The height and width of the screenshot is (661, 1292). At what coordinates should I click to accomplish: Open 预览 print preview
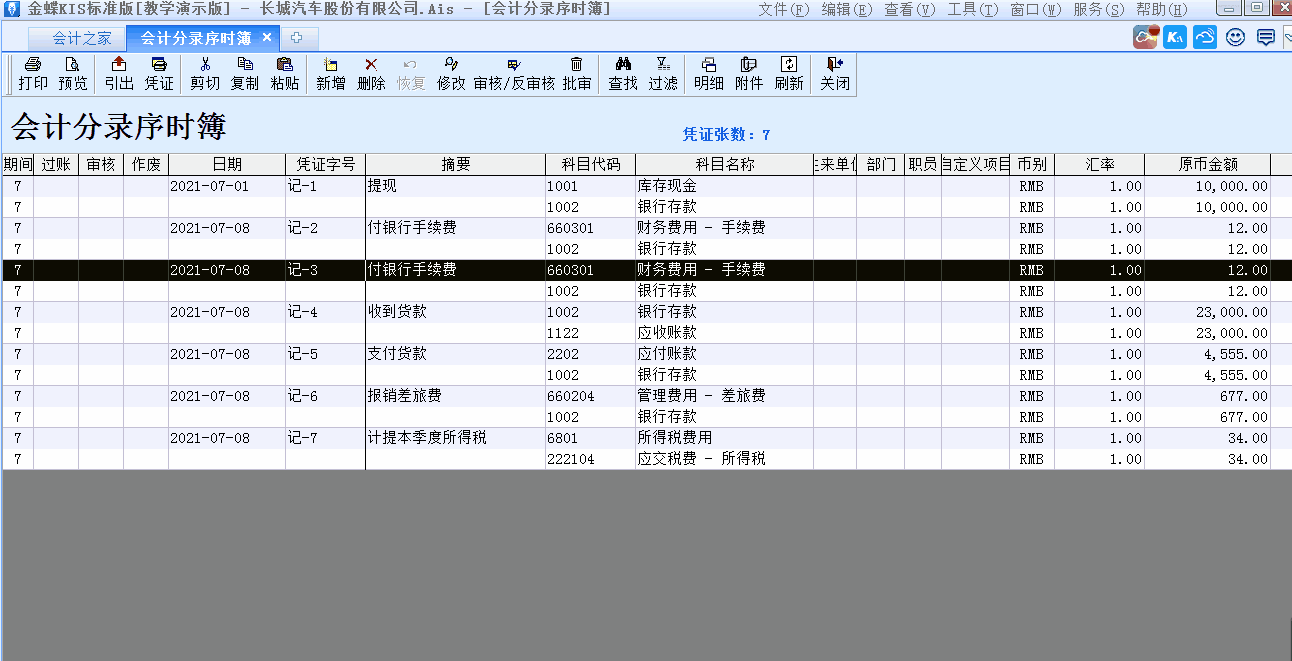tap(72, 73)
